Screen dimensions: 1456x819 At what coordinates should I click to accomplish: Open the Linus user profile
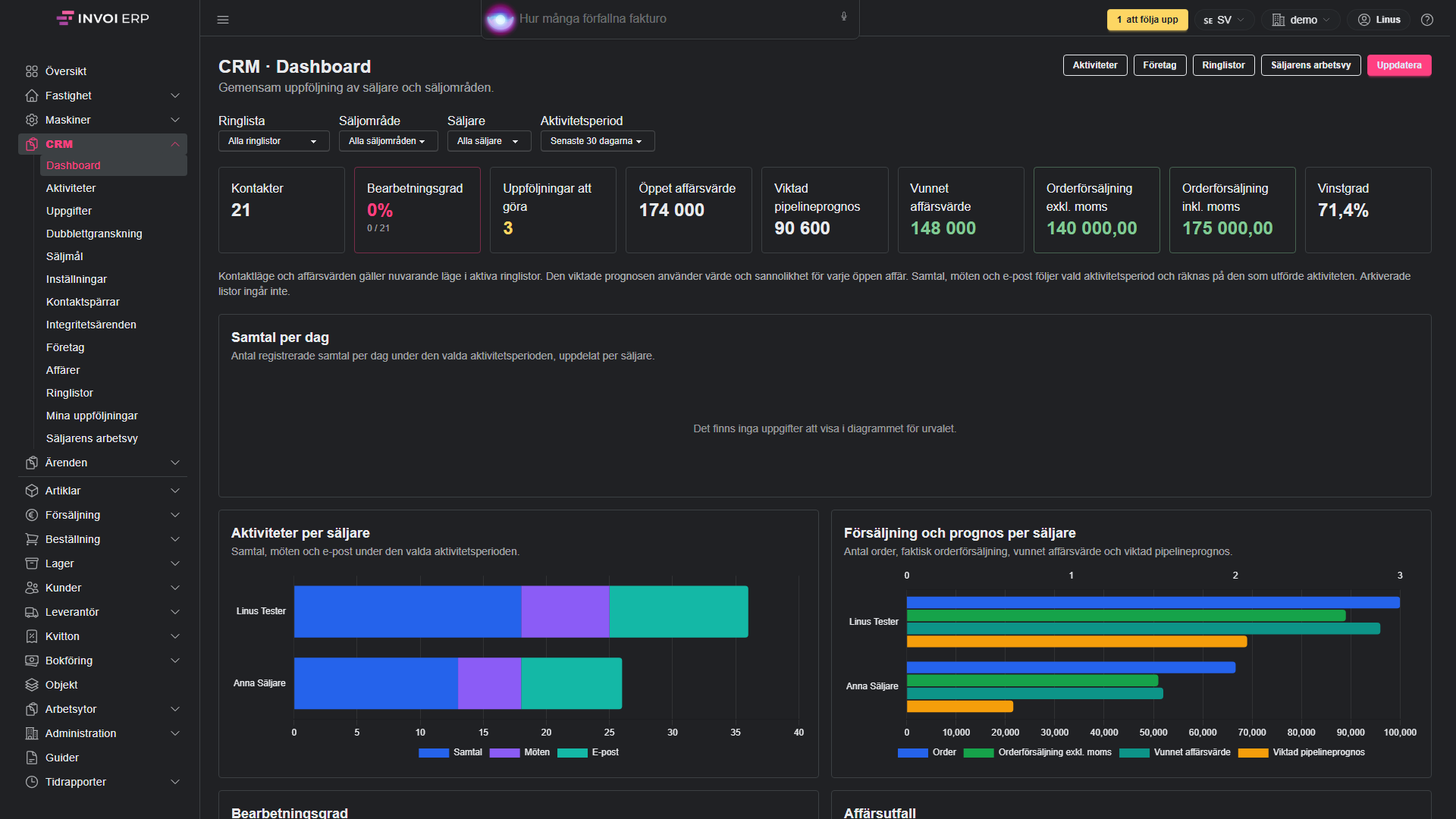point(1379,20)
